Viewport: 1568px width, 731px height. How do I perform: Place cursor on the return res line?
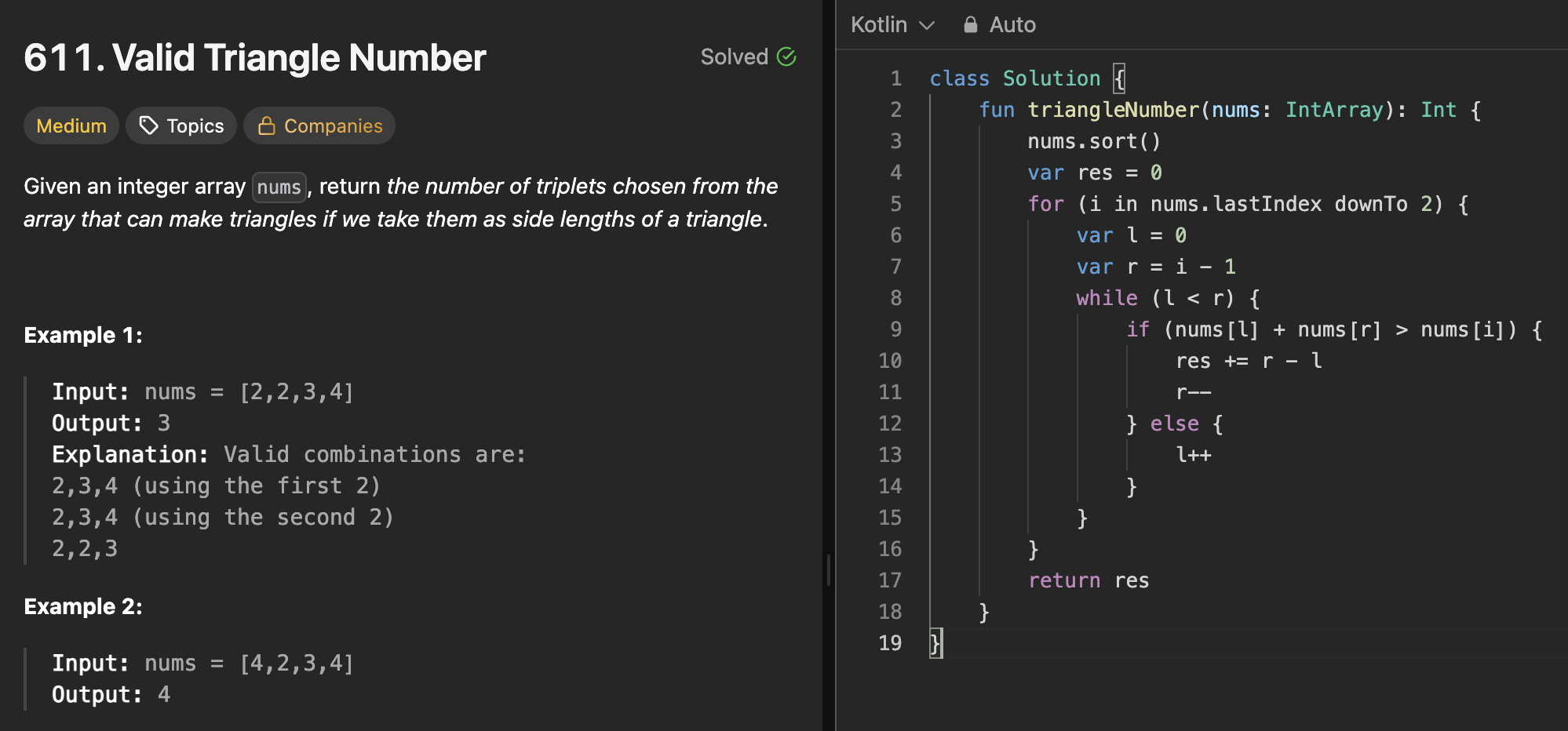(1088, 580)
